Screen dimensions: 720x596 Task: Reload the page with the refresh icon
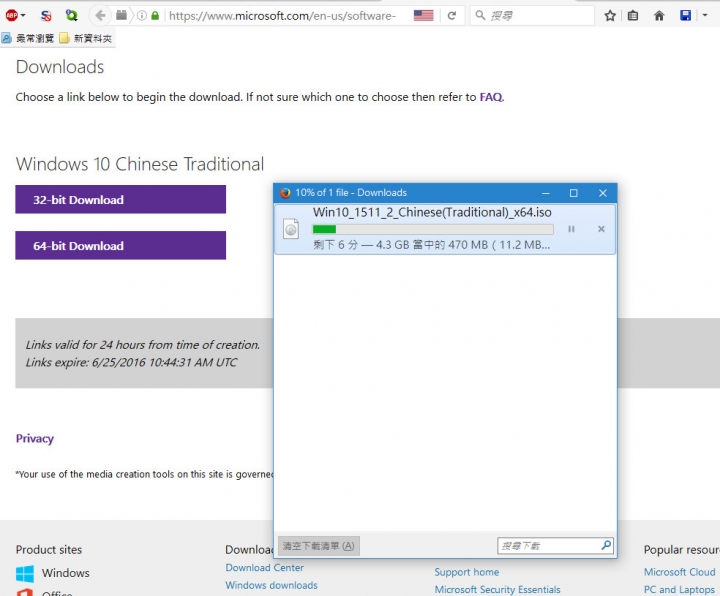pos(452,16)
